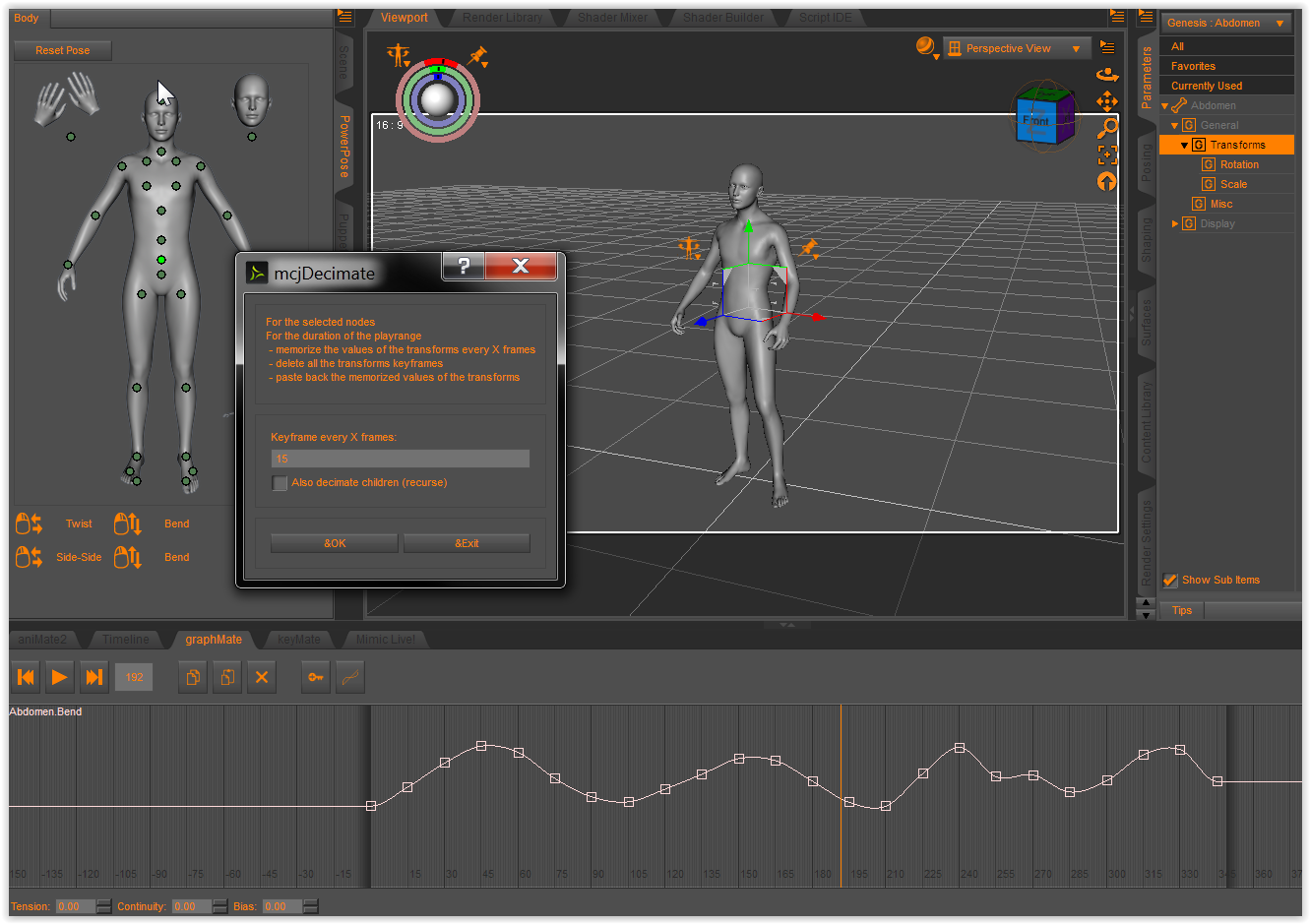Click the view cube navigator

(1045, 115)
